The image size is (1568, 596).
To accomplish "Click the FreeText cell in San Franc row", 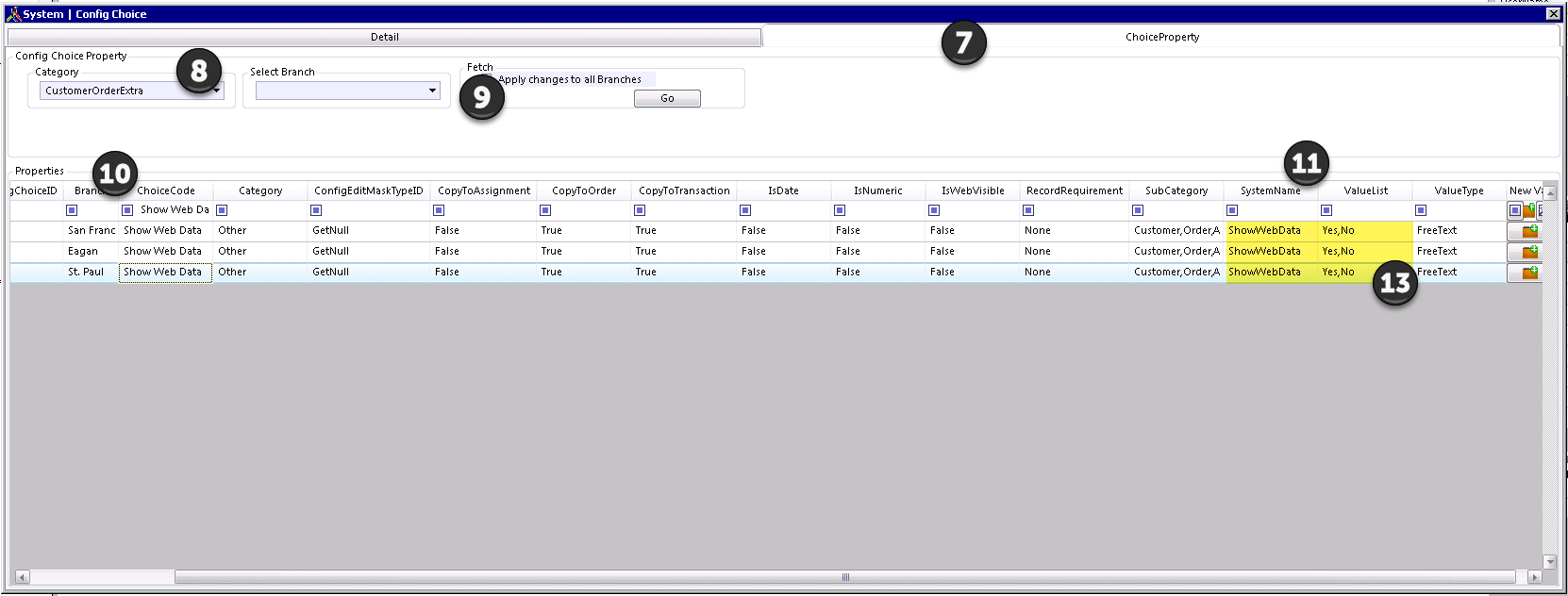I will 1460,231.
